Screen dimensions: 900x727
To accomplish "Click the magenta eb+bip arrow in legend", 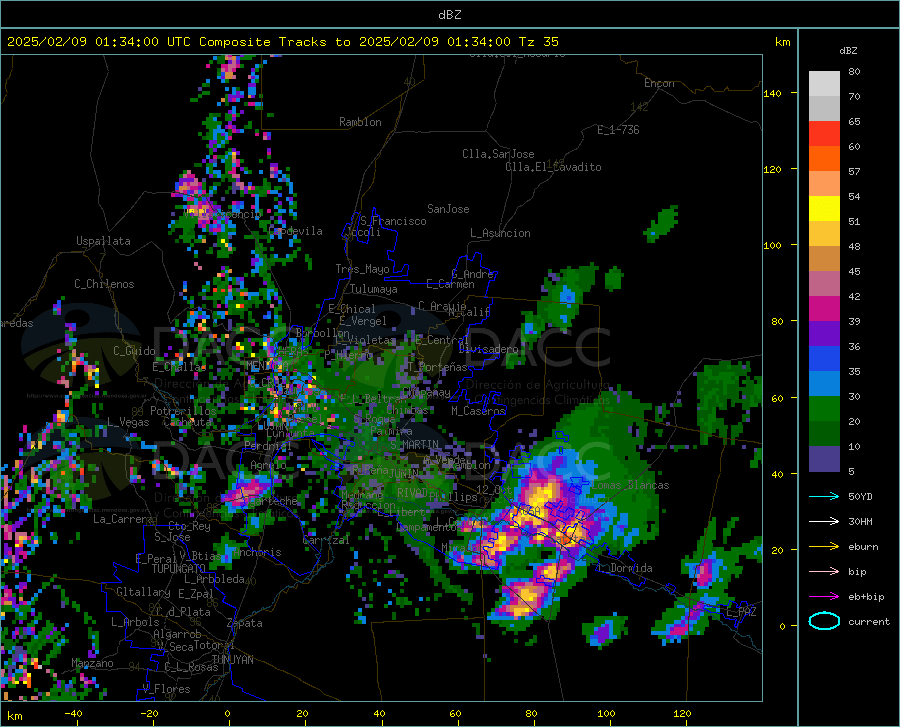I will [x=824, y=596].
